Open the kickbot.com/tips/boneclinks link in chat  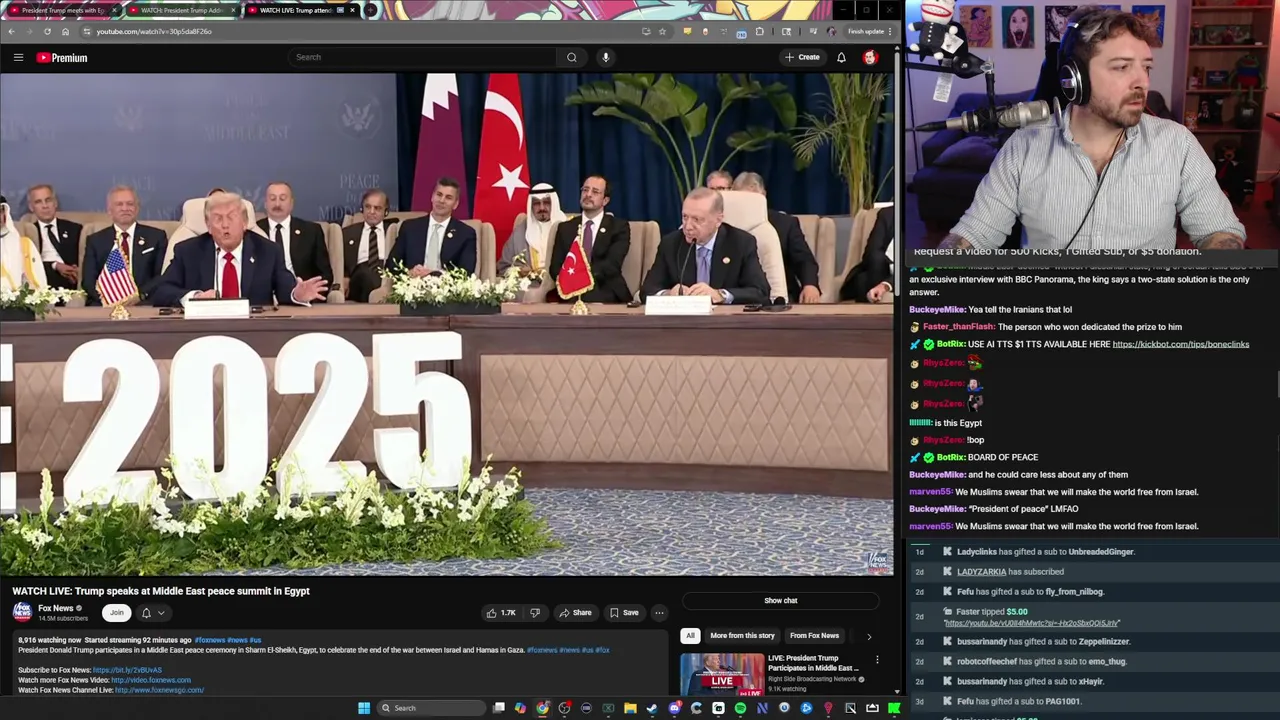1180,344
